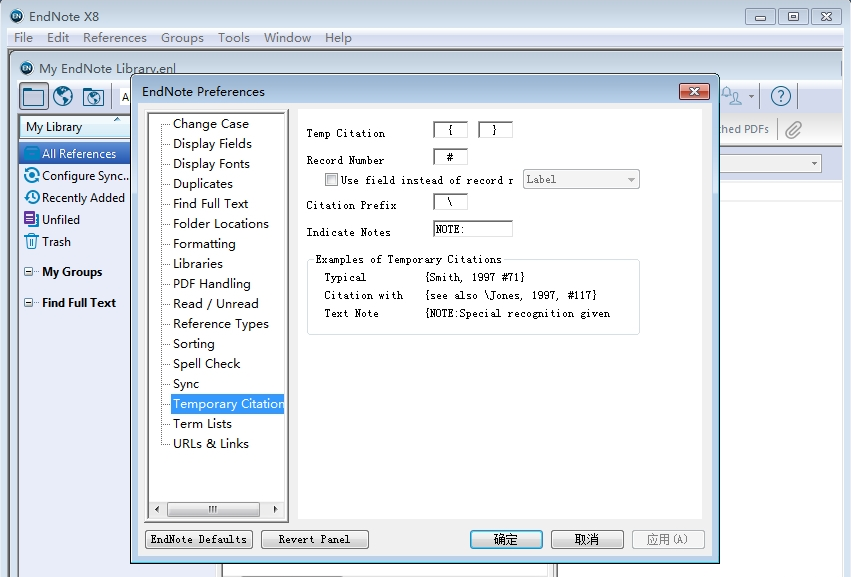This screenshot has width=851, height=577.
Task: Select Folder Locations preference
Action: coord(221,224)
